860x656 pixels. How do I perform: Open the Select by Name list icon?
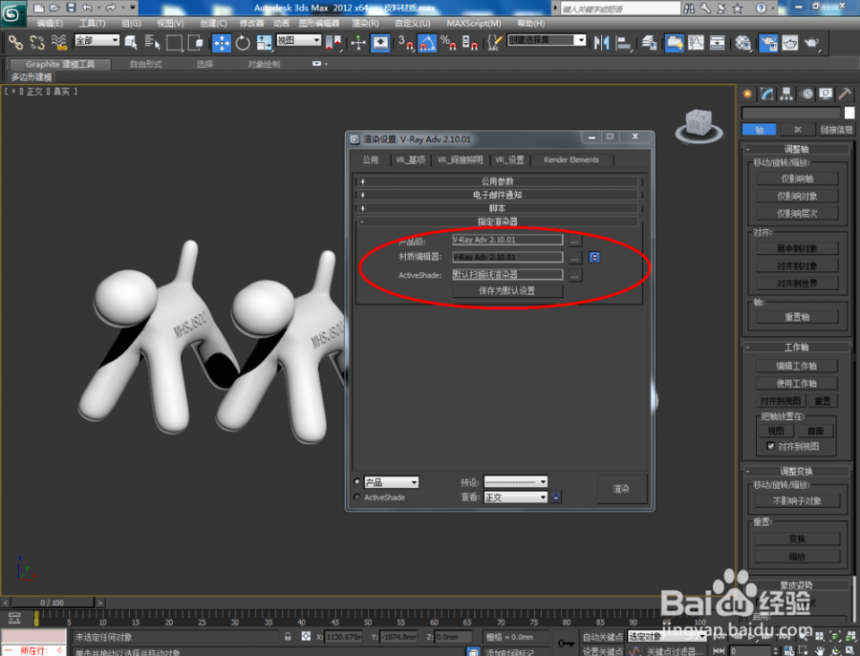(x=152, y=43)
